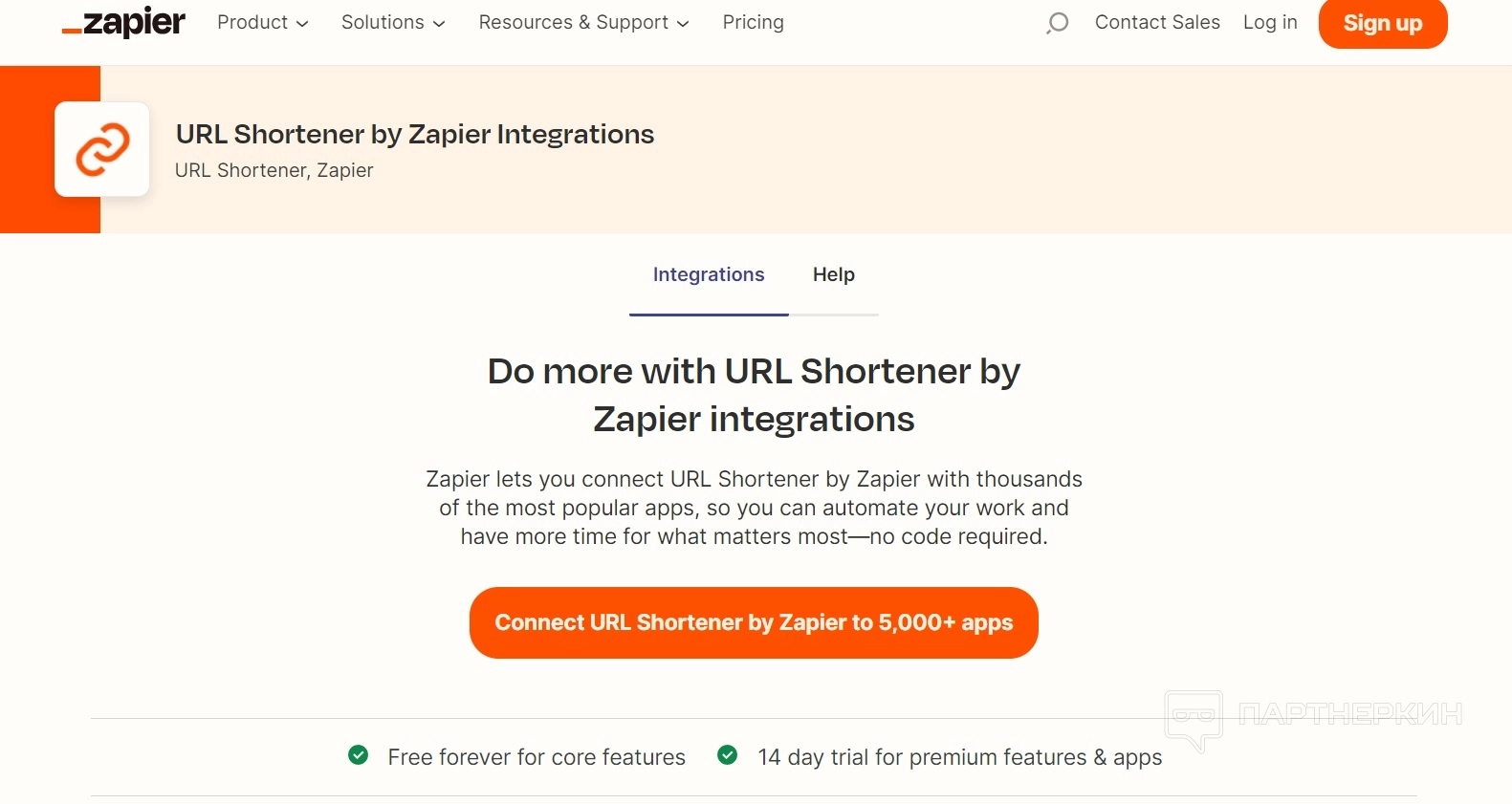This screenshot has height=804, width=1512.
Task: Open the search magnifier icon
Action: (1057, 23)
